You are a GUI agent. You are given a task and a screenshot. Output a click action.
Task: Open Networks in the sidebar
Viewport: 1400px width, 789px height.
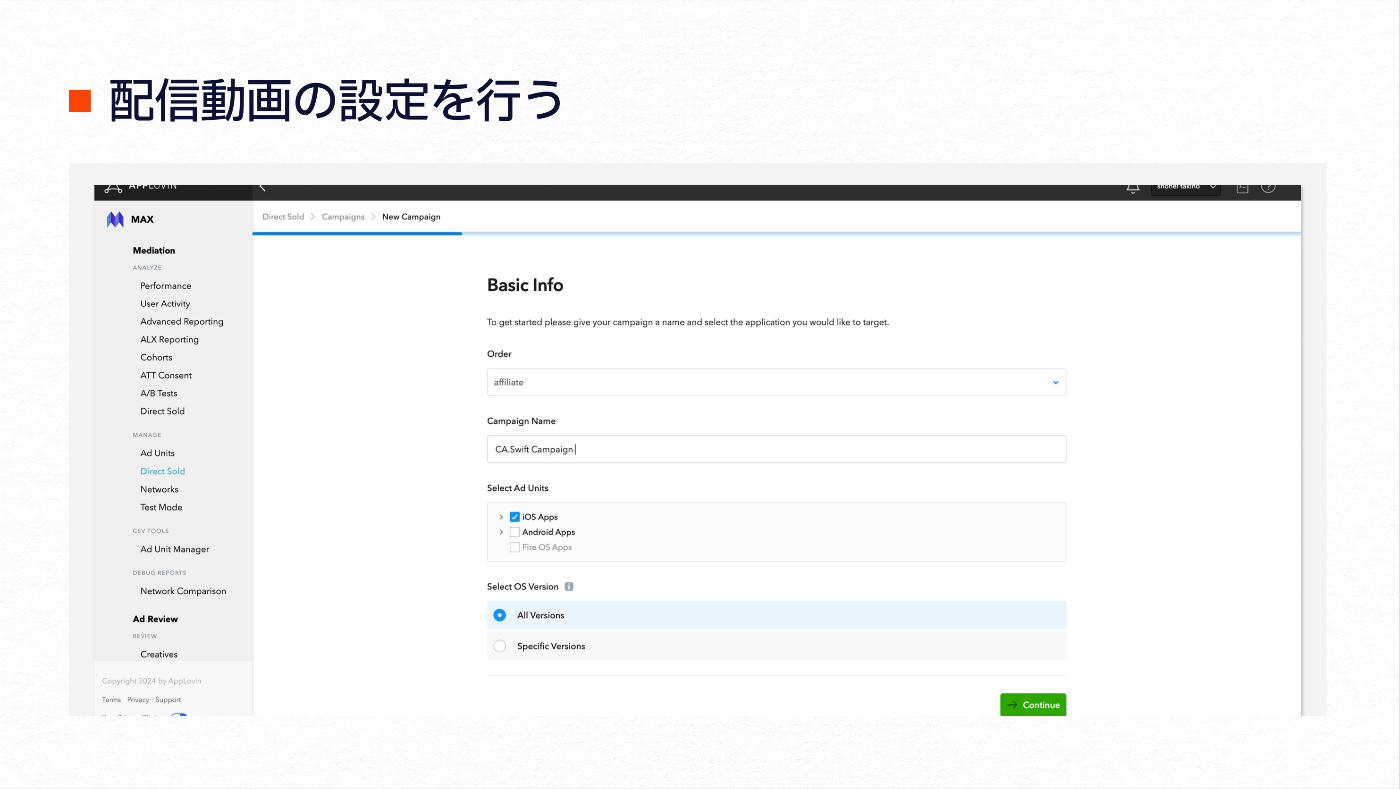coord(159,490)
